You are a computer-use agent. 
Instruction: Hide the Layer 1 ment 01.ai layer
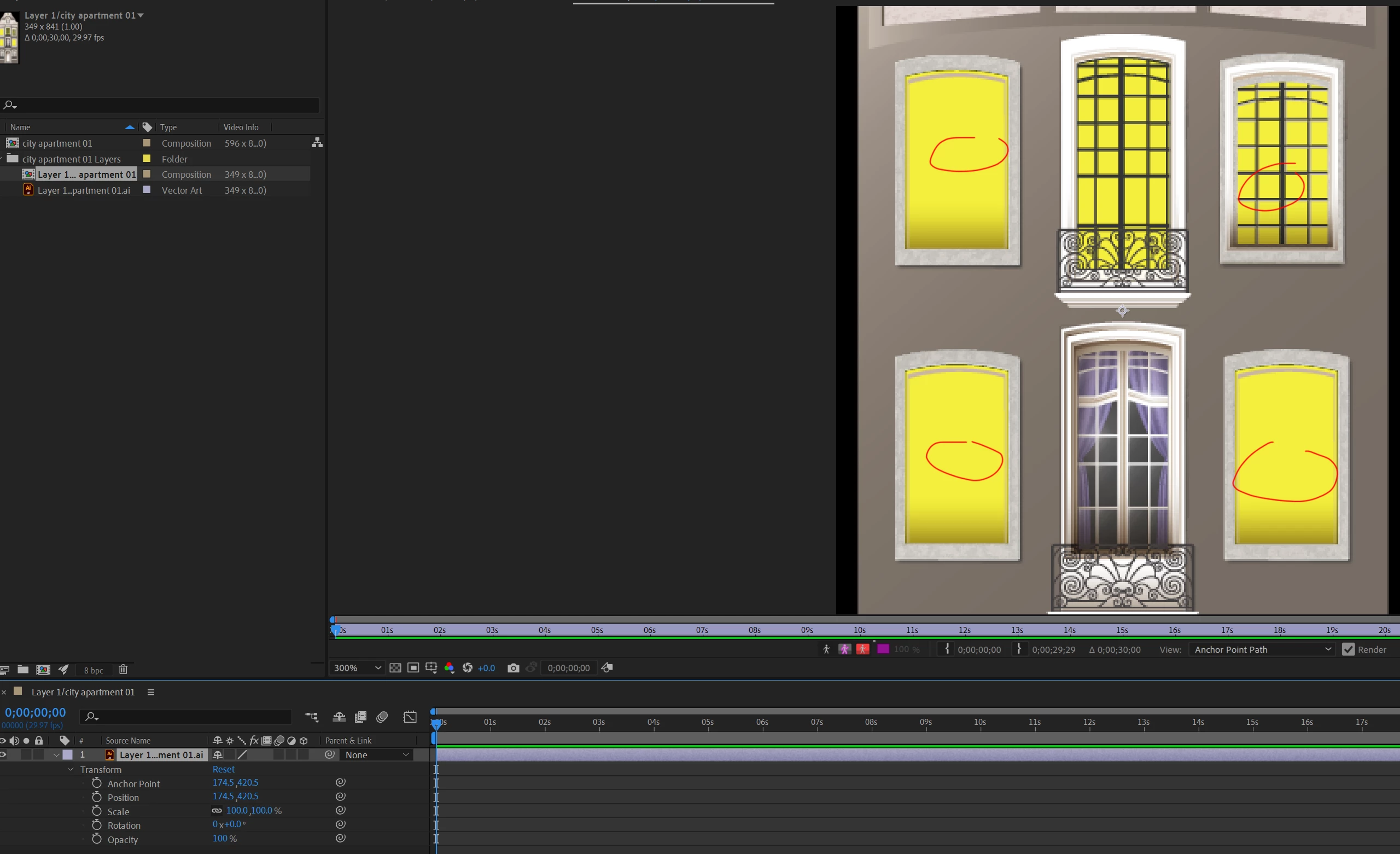(x=3, y=755)
